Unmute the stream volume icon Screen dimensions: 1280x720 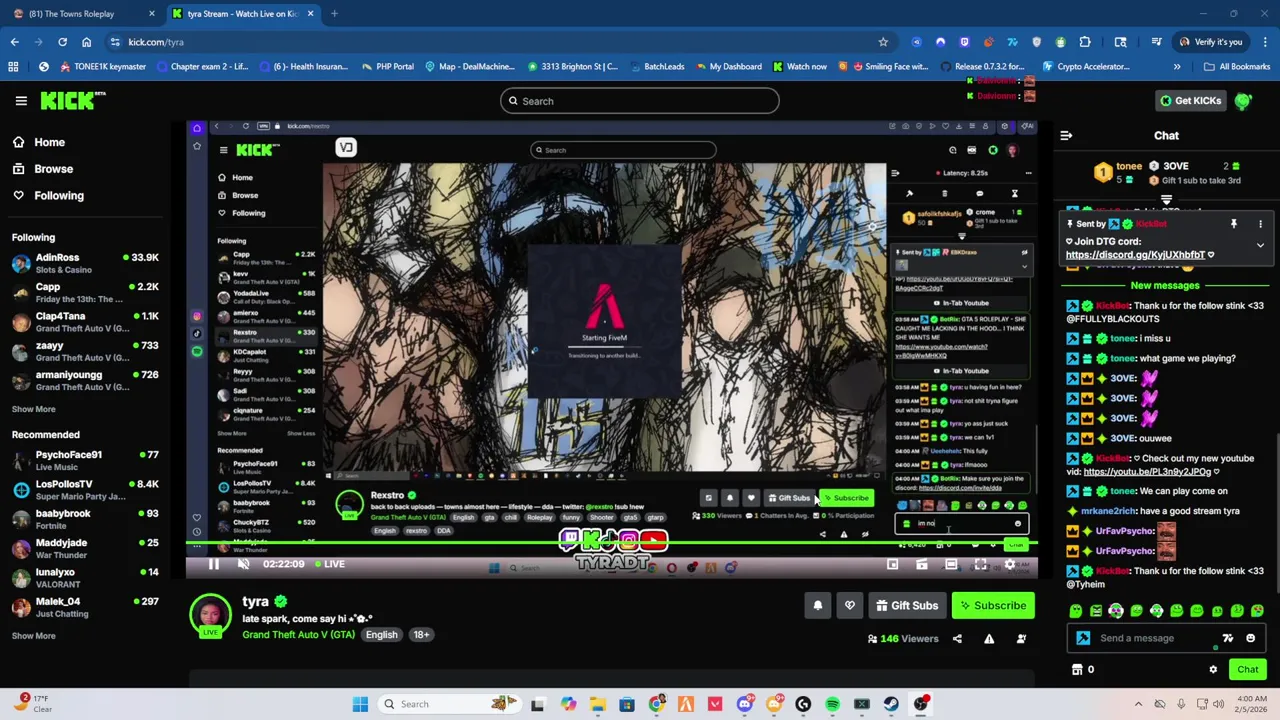[243, 564]
